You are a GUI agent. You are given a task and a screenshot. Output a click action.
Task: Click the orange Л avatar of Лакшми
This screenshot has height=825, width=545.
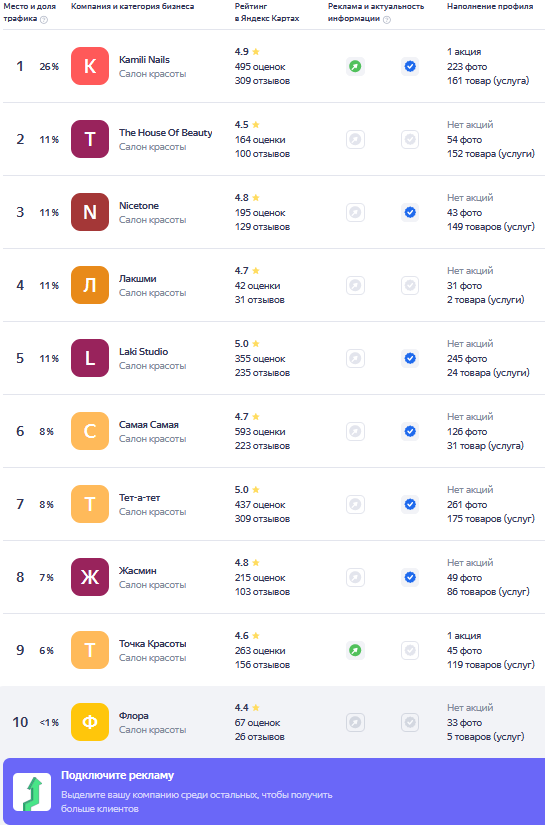(x=90, y=285)
